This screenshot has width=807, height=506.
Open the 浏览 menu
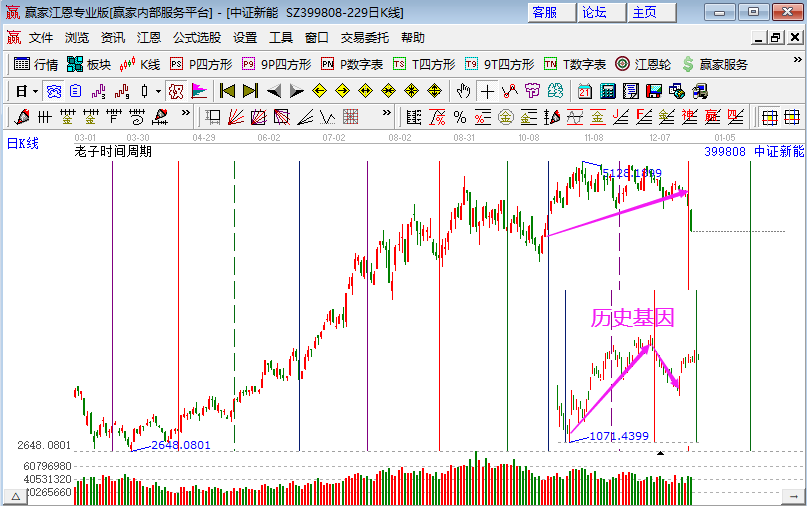point(77,38)
